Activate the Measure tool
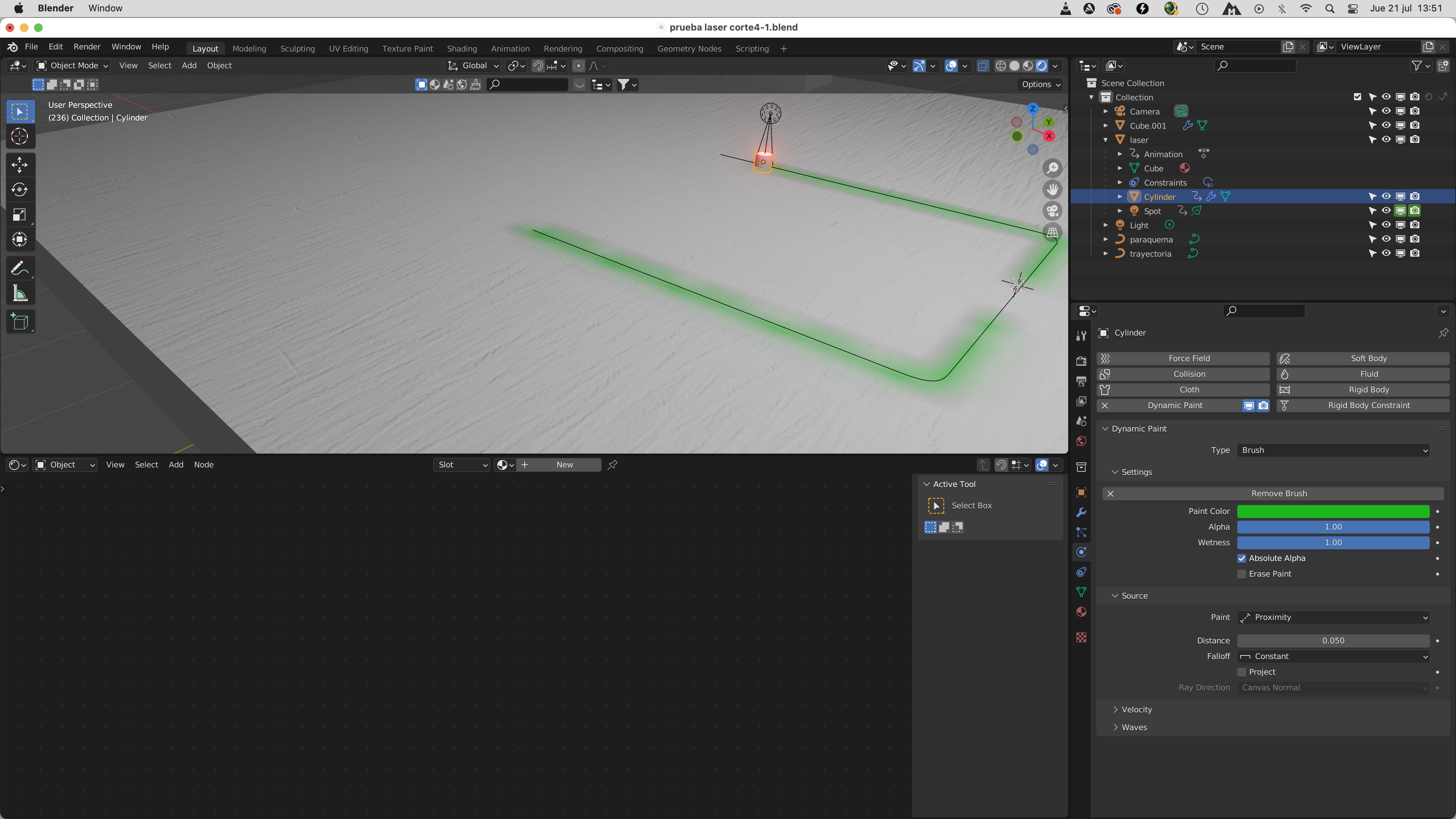1456x819 pixels. click(x=20, y=293)
